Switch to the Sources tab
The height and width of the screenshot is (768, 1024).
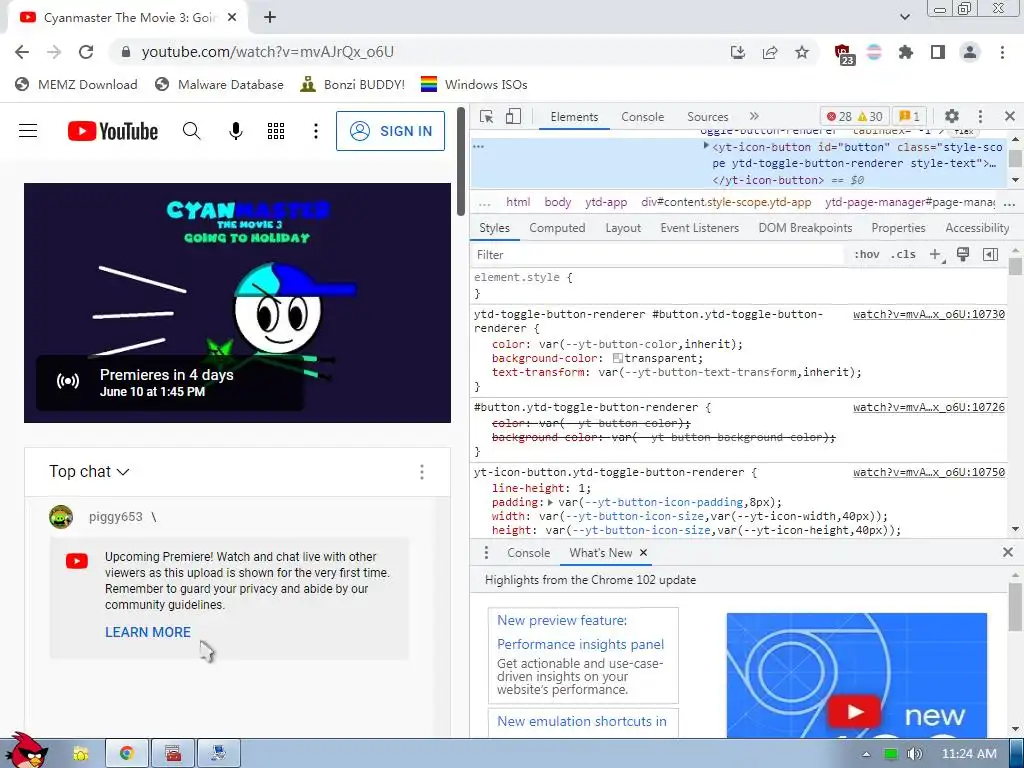click(707, 117)
